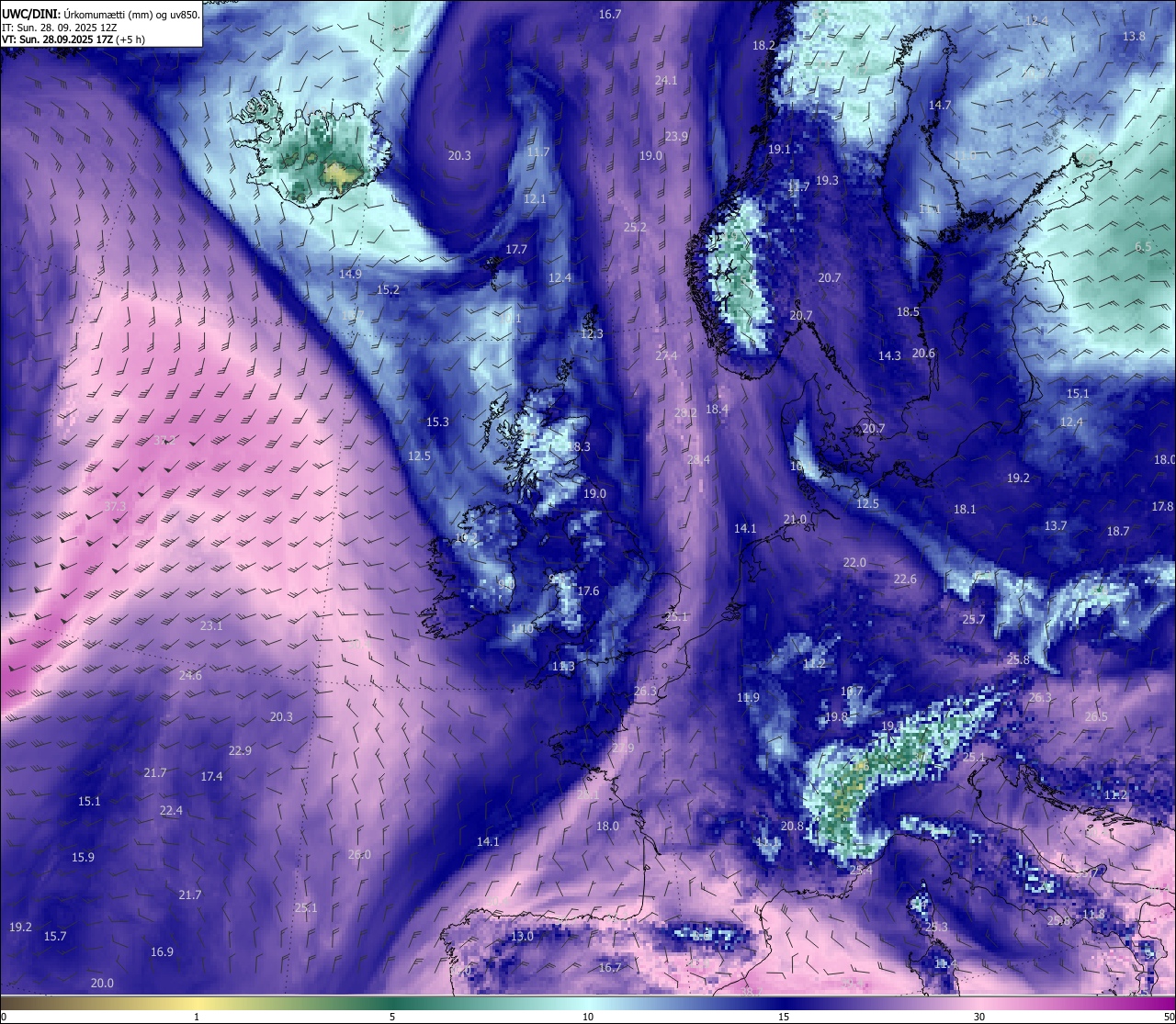Click the '25.2' value label
Image resolution: width=1176 pixels, height=1024 pixels.
[x=635, y=227]
